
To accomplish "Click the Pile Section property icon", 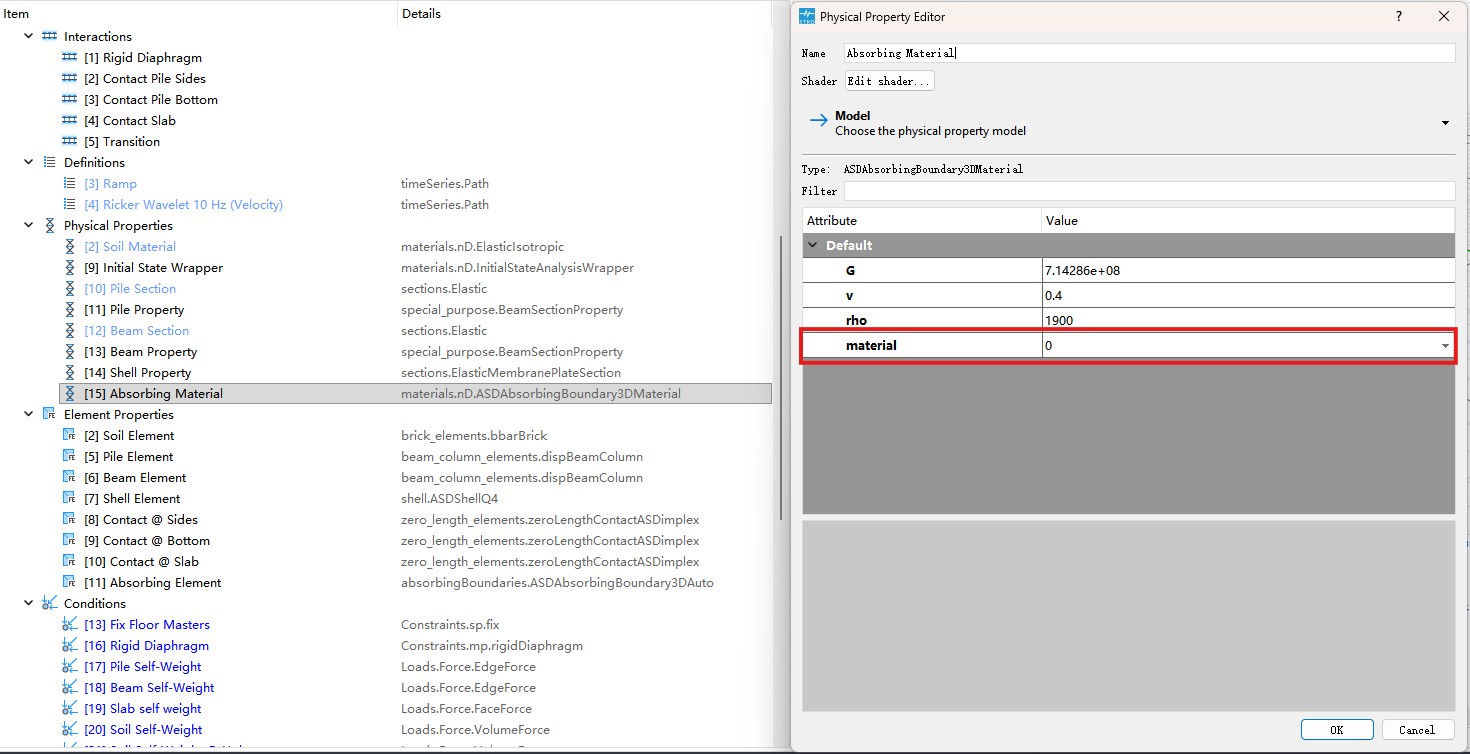I will pyautogui.click(x=70, y=289).
